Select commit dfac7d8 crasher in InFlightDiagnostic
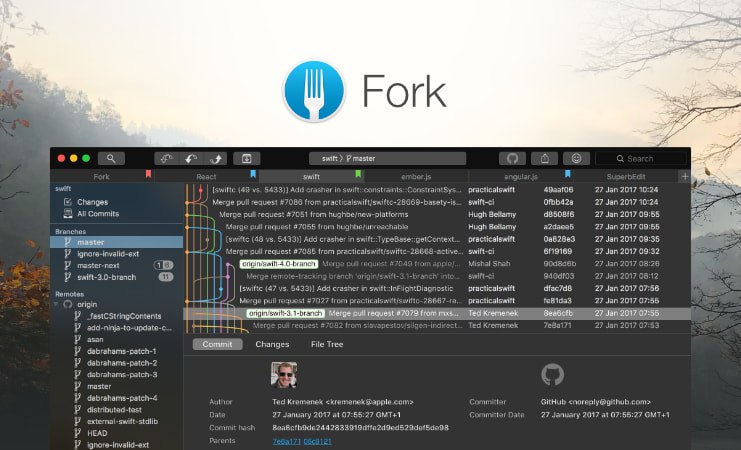 pos(437,288)
